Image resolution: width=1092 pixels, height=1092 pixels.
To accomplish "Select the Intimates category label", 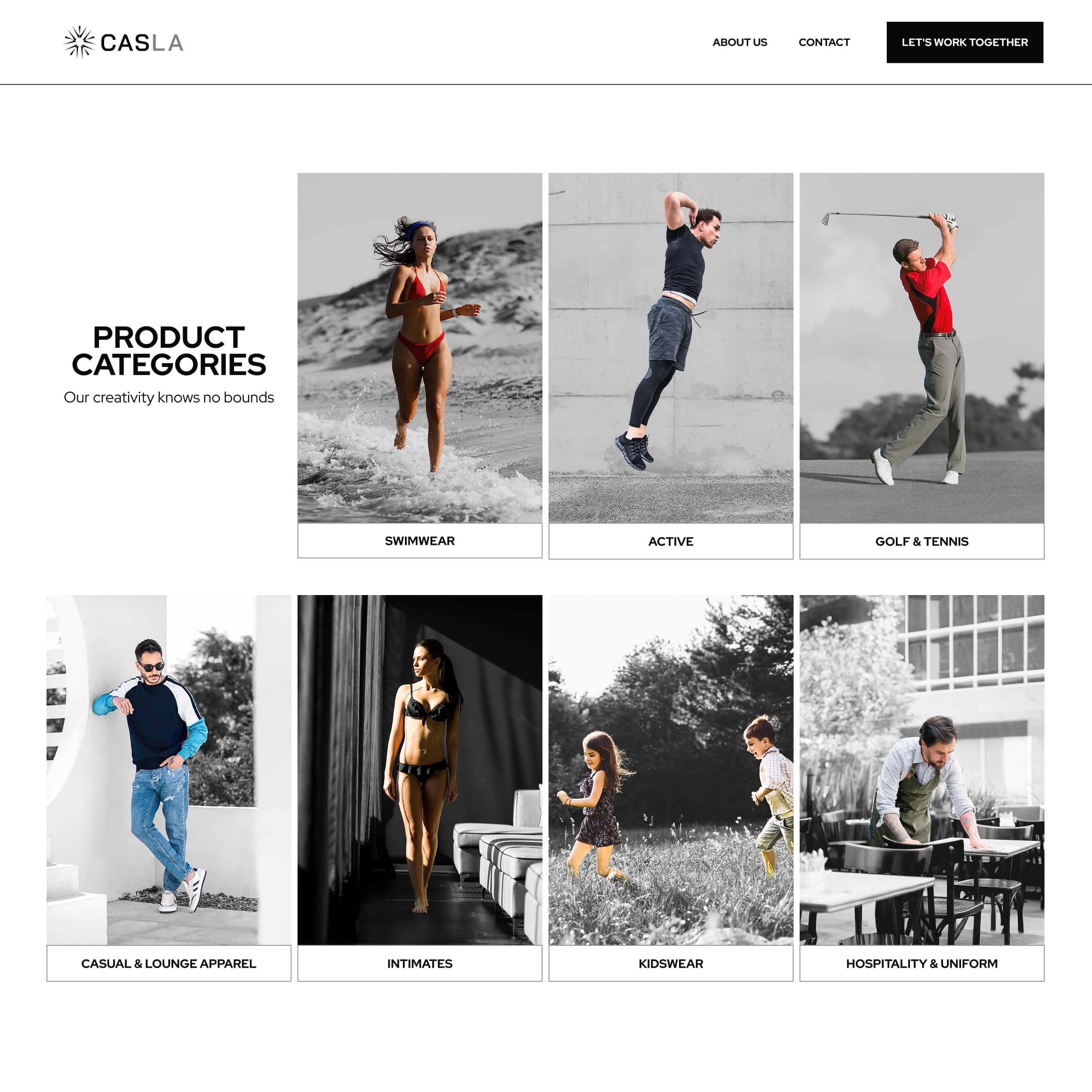I will (420, 964).
